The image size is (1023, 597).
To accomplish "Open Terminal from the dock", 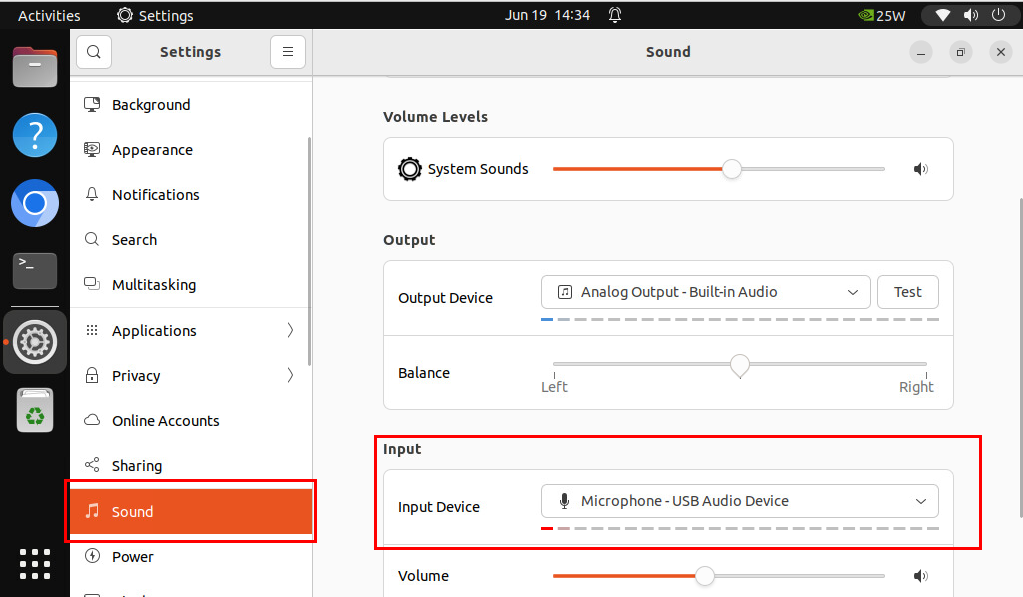I will 35,270.
